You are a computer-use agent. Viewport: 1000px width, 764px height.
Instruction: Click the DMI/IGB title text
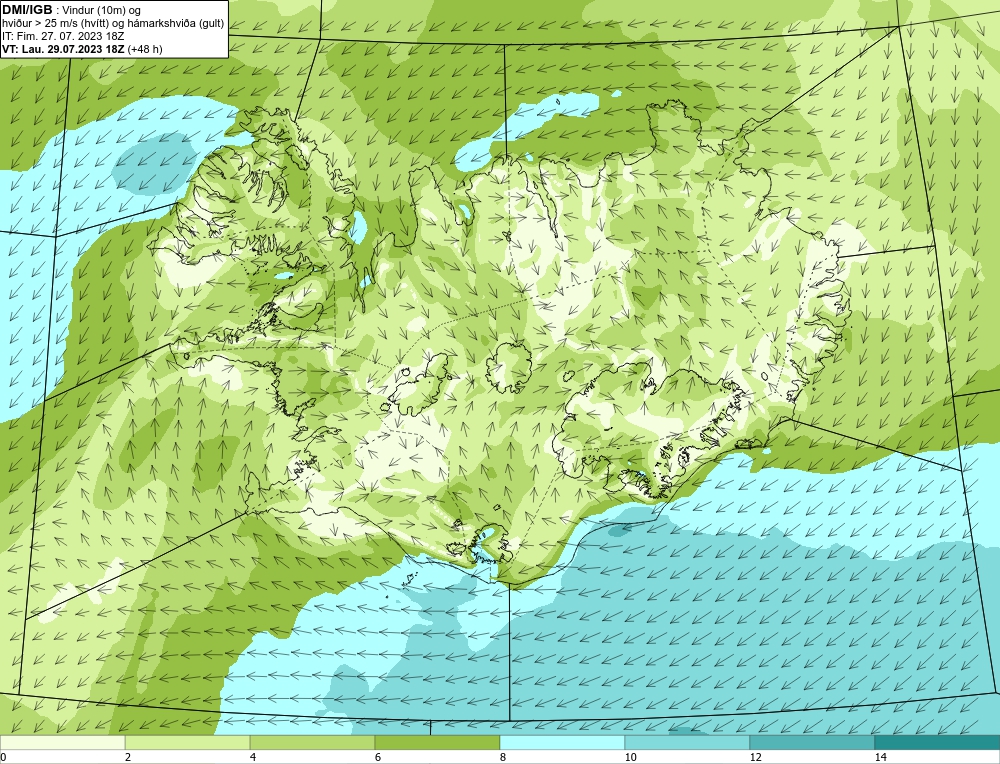[x=27, y=10]
